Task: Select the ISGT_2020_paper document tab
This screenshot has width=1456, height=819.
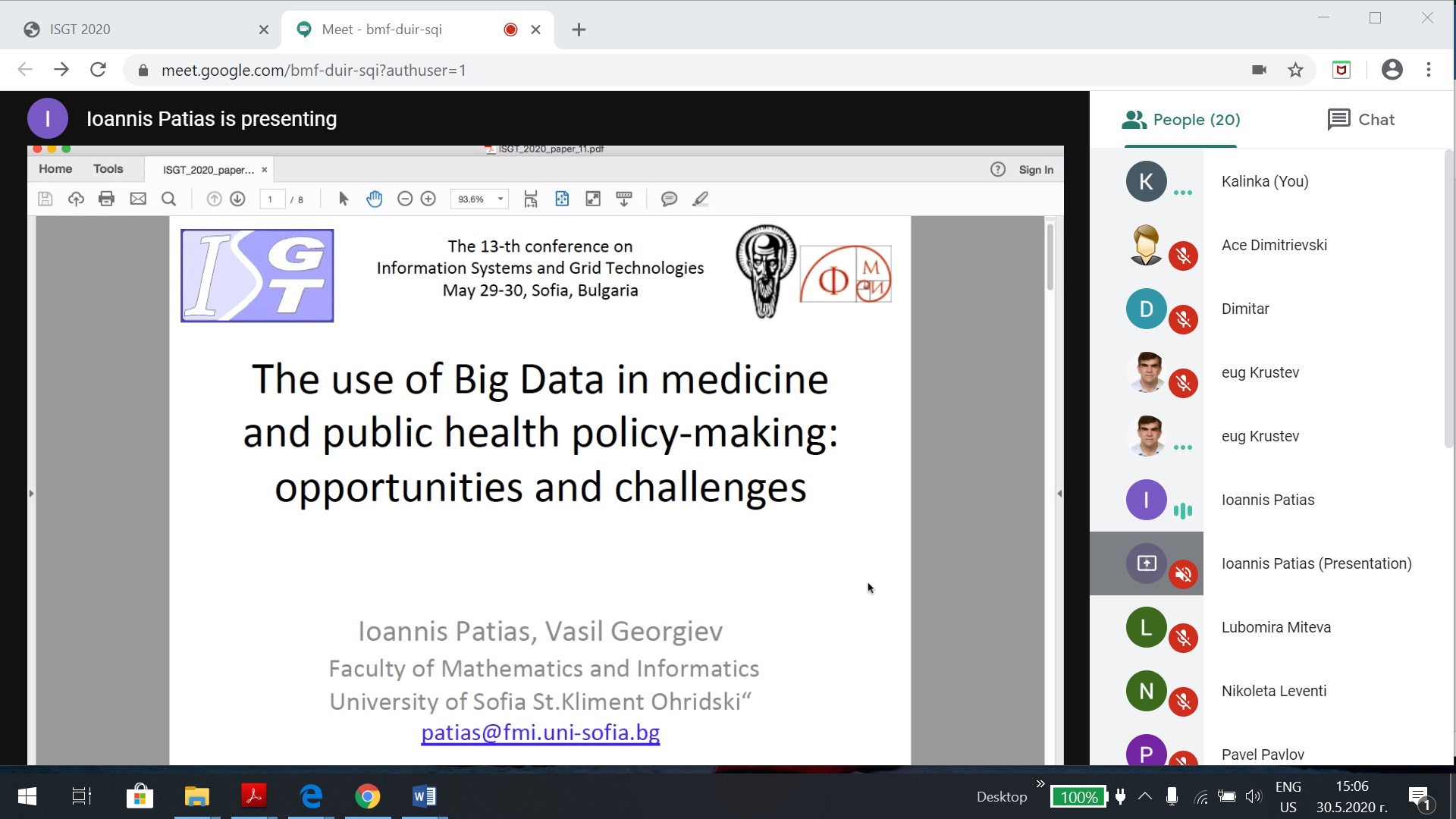Action: (x=208, y=170)
